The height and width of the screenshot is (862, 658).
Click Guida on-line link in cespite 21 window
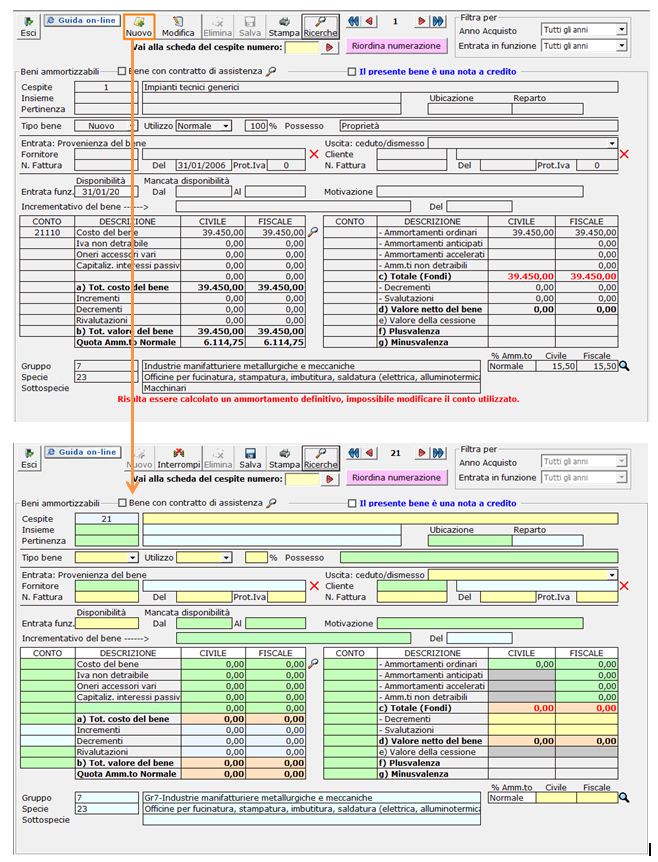tap(82, 452)
